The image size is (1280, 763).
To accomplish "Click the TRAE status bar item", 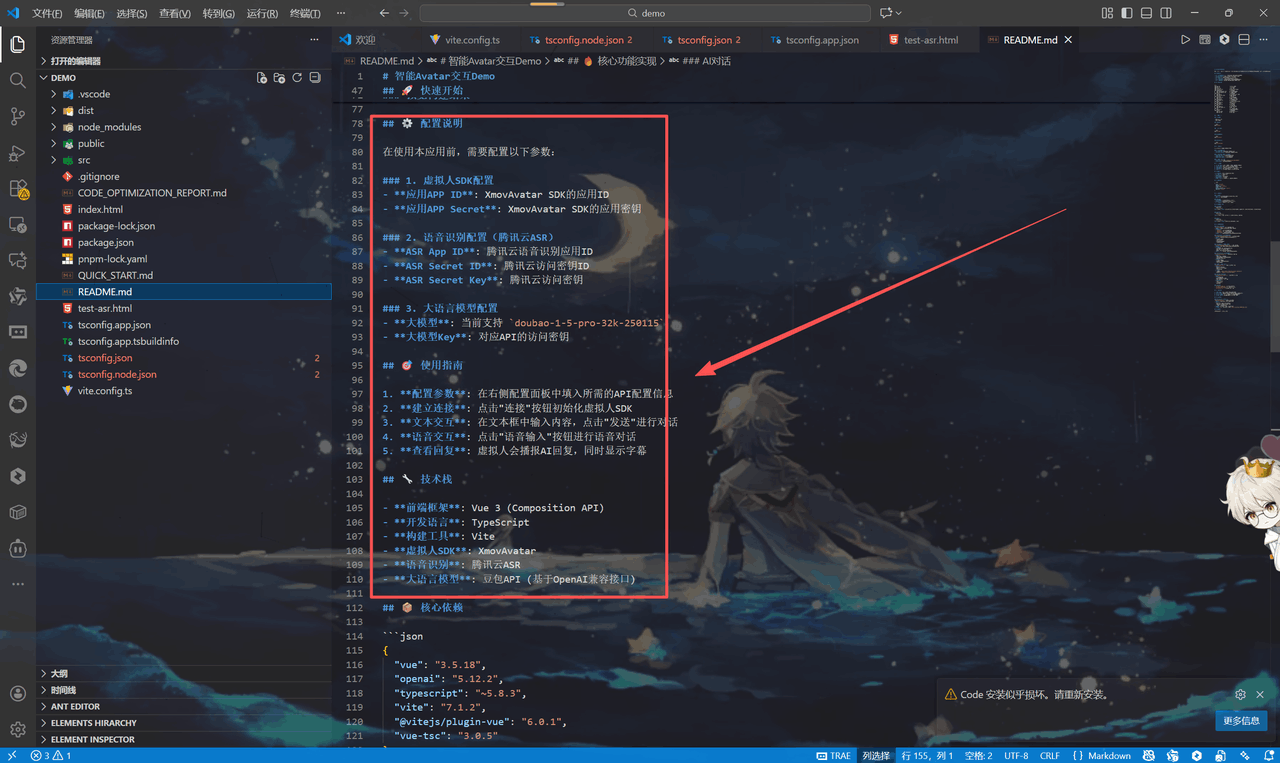I will pos(833,755).
